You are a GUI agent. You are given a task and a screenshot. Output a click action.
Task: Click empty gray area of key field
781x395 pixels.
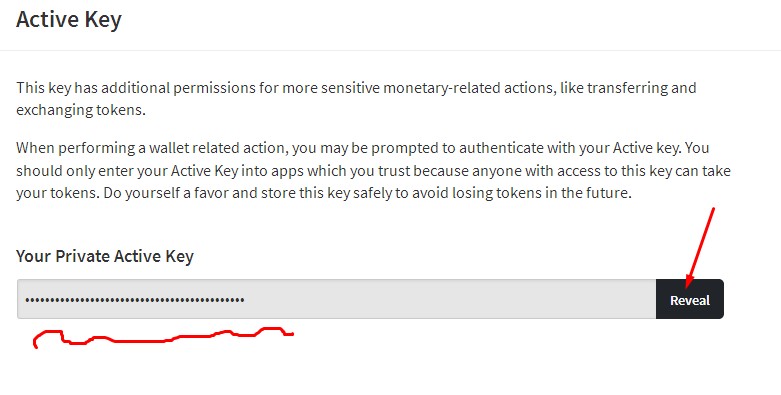(x=448, y=299)
